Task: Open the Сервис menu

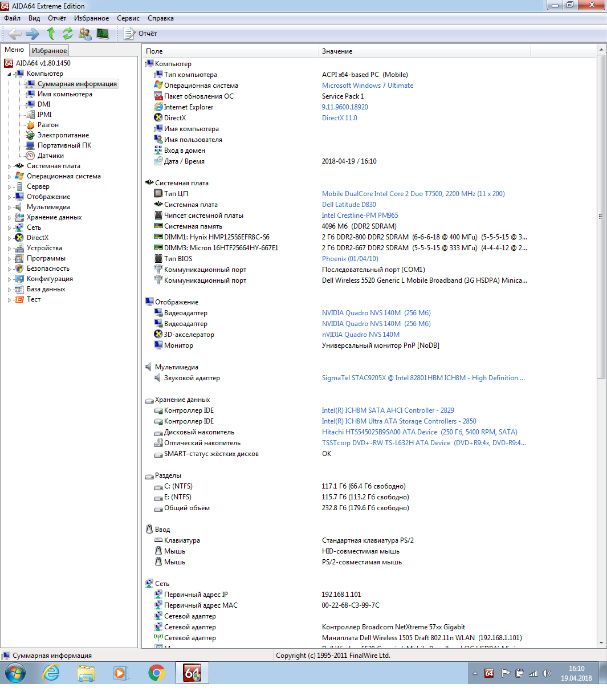Action: point(128,18)
